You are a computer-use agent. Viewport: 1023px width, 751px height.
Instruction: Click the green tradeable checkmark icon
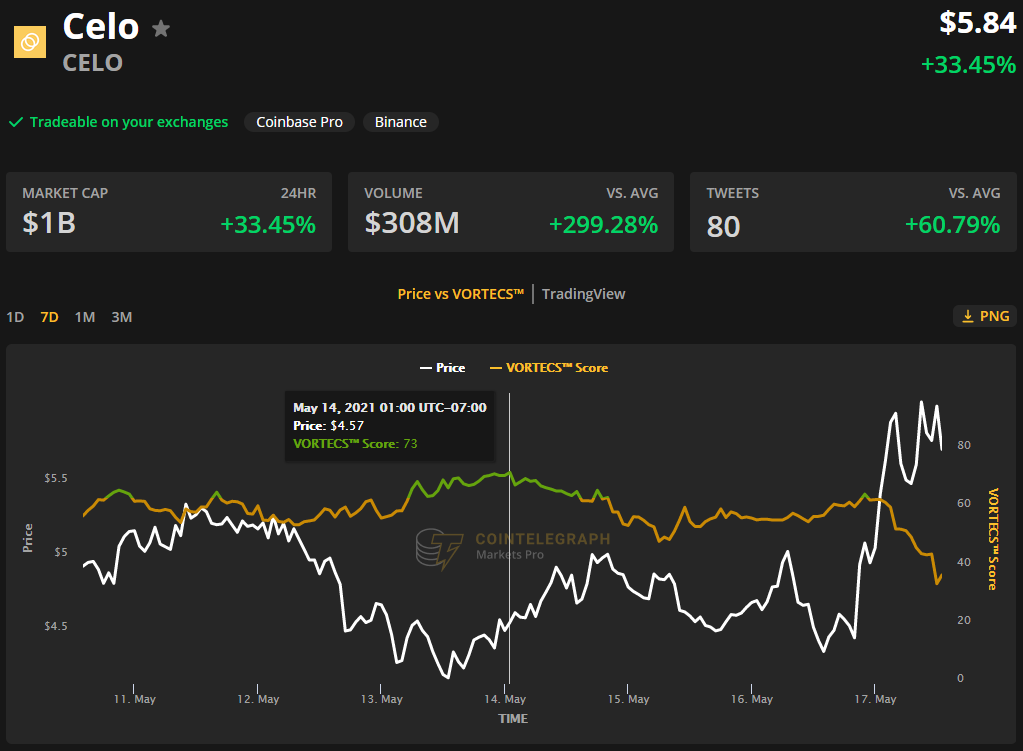(16, 122)
